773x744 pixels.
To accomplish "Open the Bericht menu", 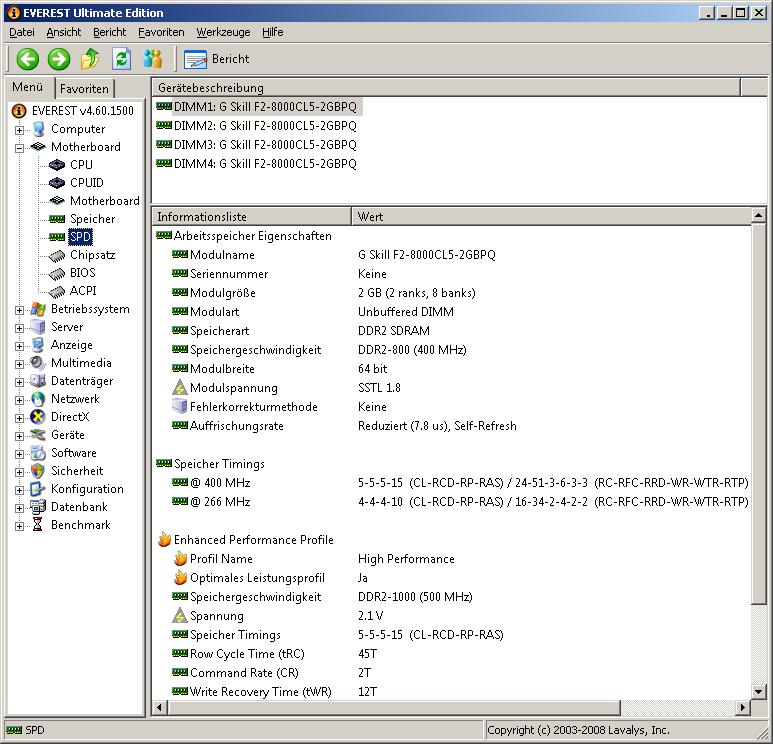I will [109, 32].
